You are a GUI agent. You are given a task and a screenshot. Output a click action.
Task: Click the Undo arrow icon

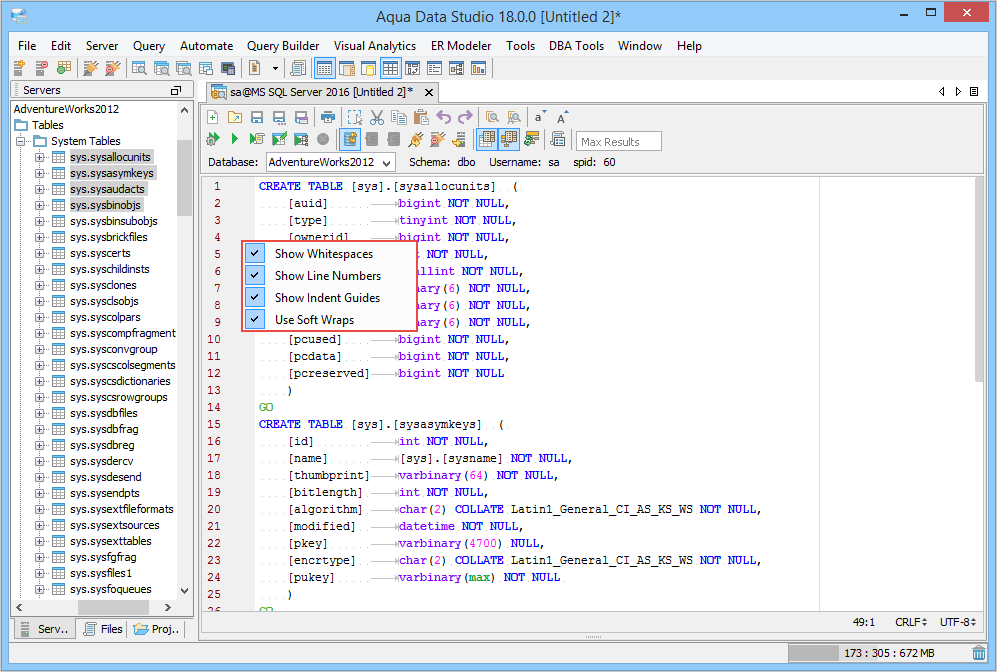[x=444, y=117]
